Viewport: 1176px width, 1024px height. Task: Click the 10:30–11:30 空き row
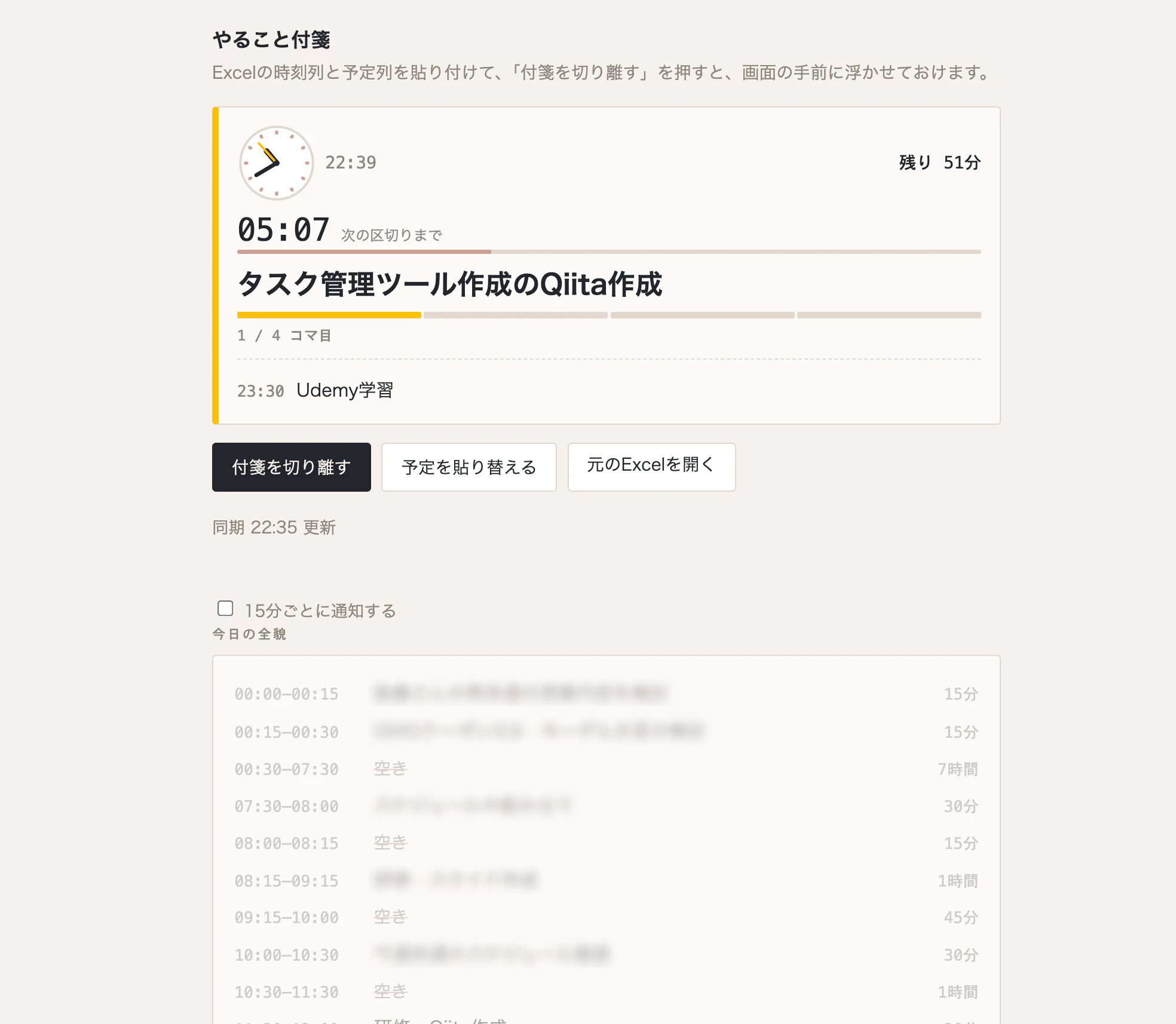pos(606,992)
